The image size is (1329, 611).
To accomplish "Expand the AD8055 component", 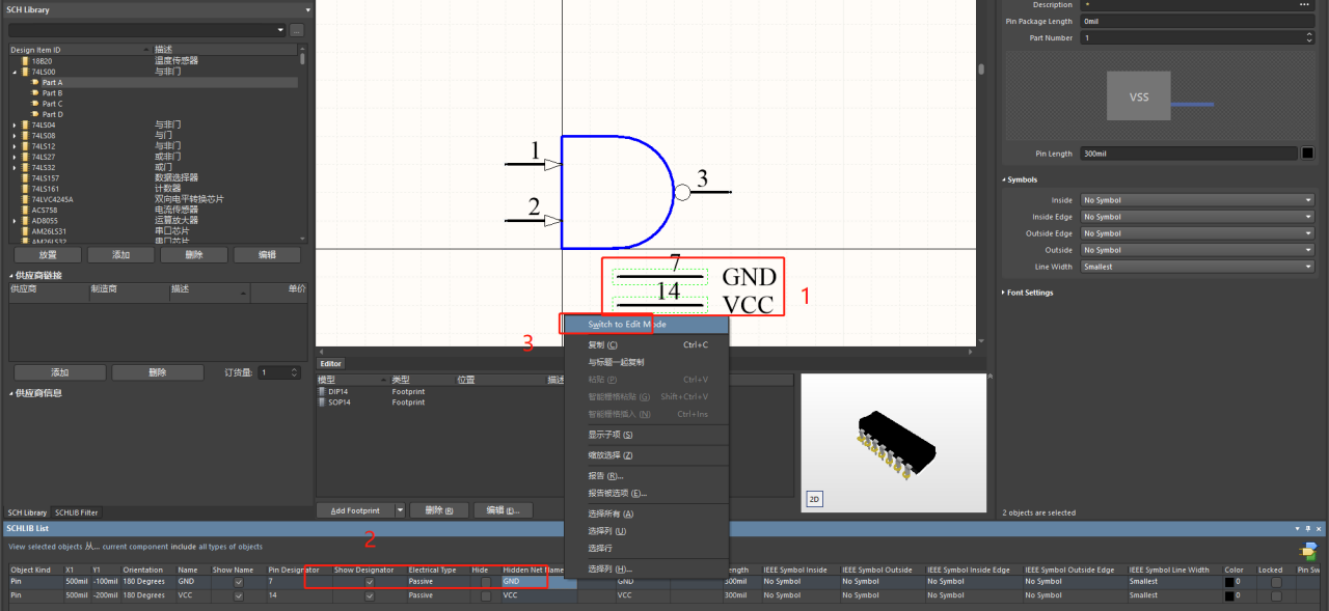I will click(x=14, y=220).
